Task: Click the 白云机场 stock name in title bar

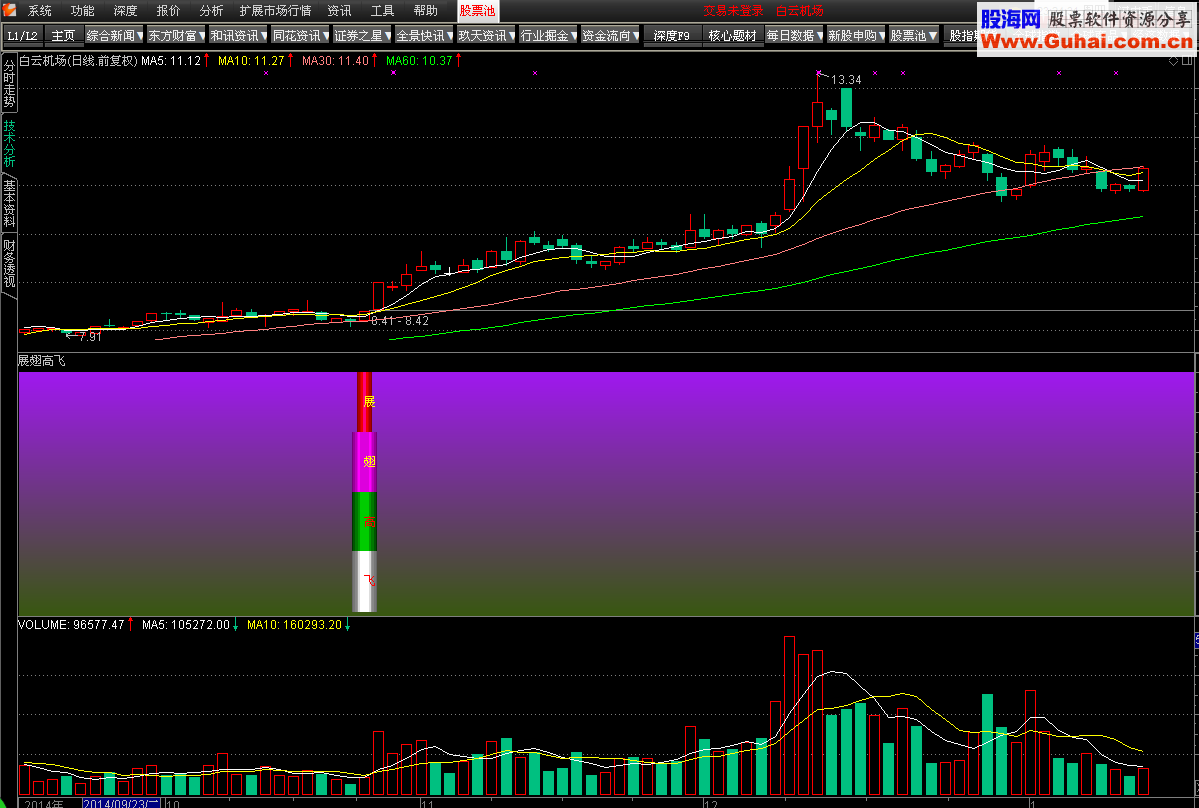Action: 800,11
